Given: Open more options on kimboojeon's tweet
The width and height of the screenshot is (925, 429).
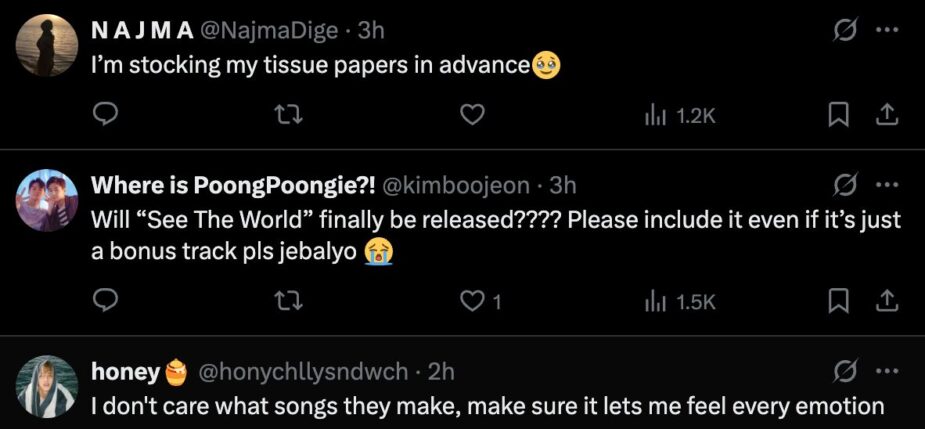Looking at the screenshot, I should point(886,185).
